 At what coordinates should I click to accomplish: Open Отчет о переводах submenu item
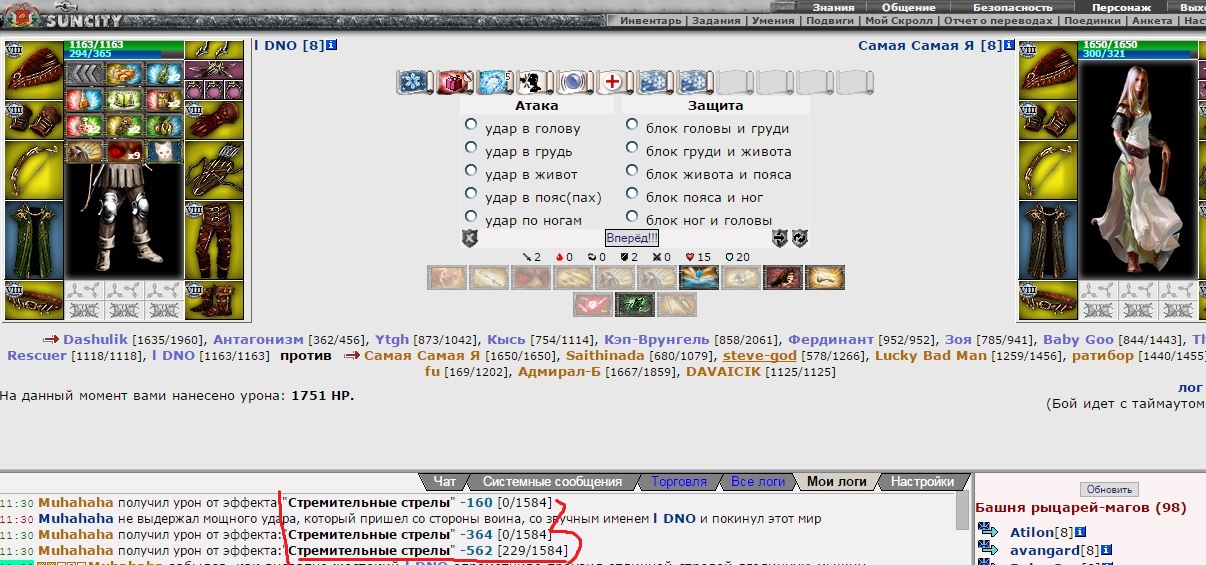[998, 20]
